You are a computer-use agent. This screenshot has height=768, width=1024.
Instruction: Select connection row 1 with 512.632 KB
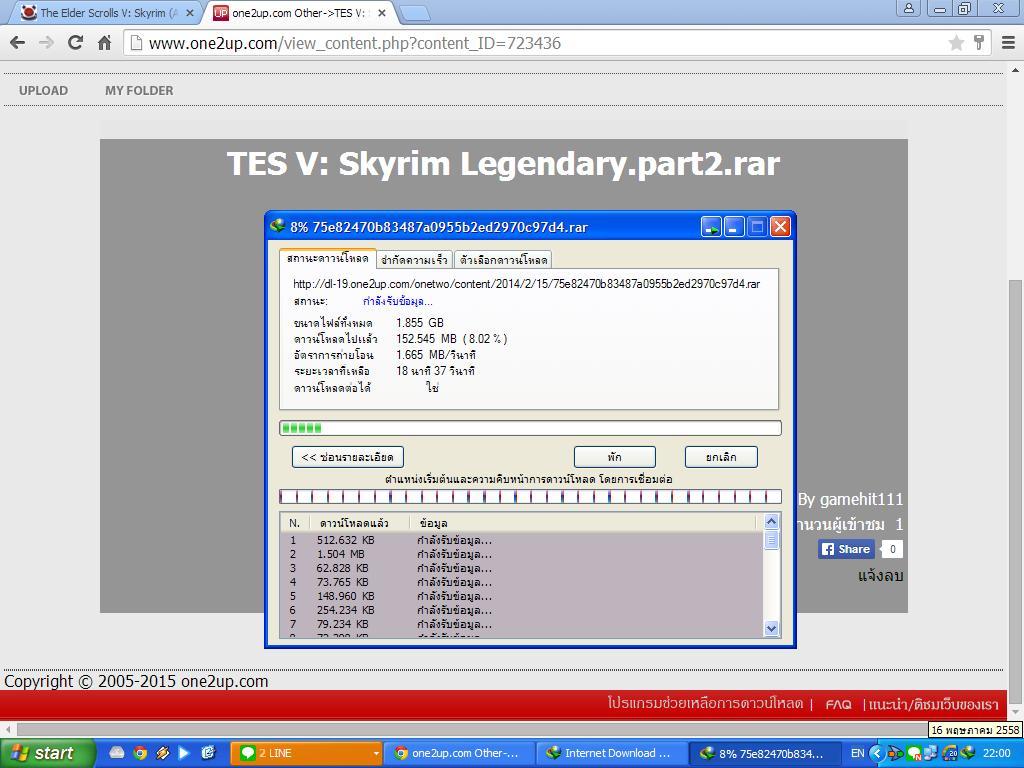(522, 540)
